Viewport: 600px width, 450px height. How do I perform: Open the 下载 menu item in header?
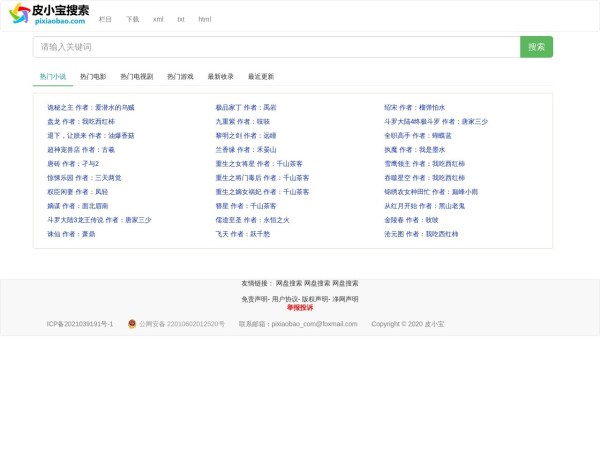click(133, 19)
